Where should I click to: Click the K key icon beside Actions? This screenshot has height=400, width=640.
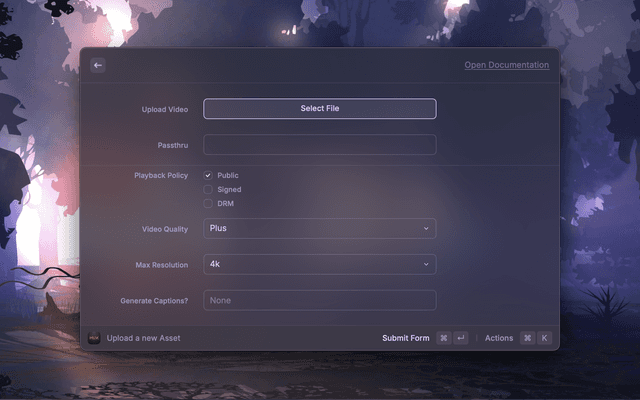545,338
